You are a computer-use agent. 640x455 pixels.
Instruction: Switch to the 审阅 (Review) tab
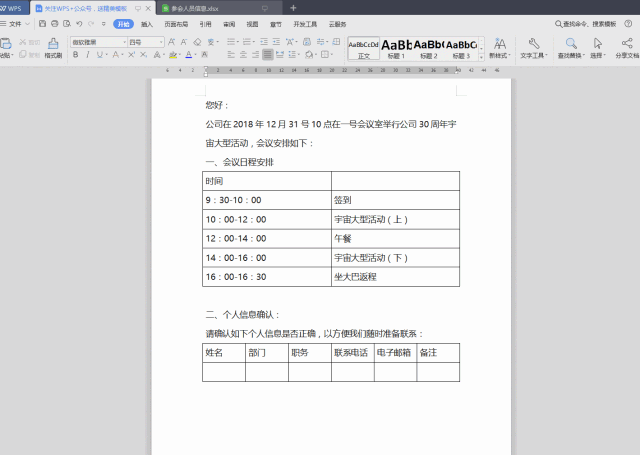tap(229, 24)
